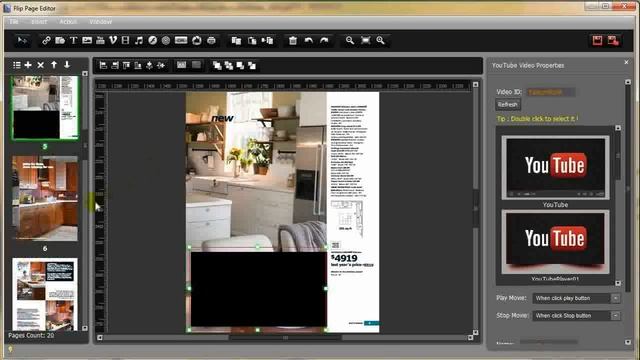Delete the page with the X icon
Screen dimensions: 640x360
(x=40, y=65)
